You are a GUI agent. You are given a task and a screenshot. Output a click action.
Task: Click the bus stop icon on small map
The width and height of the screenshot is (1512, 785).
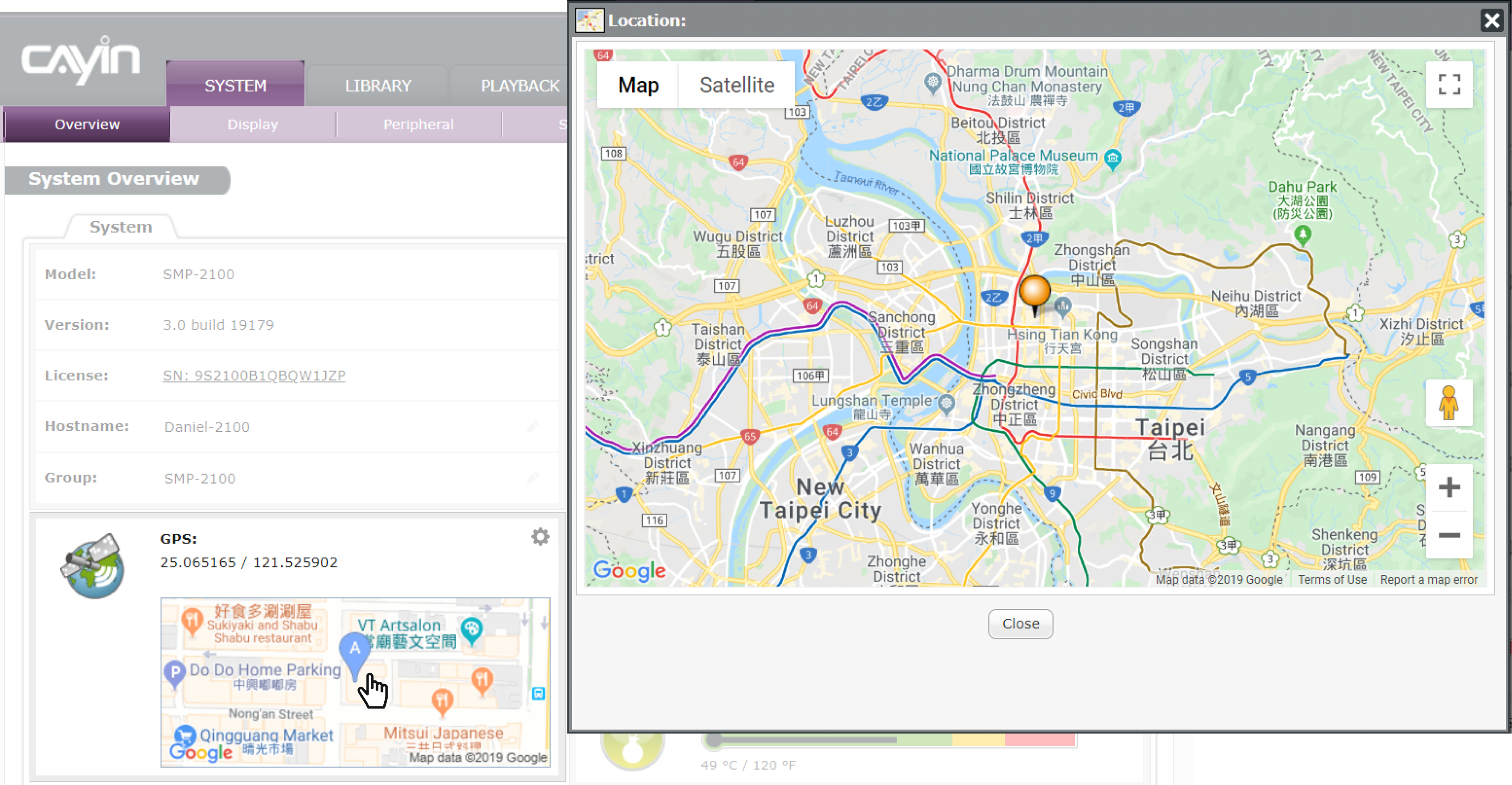[x=537, y=693]
